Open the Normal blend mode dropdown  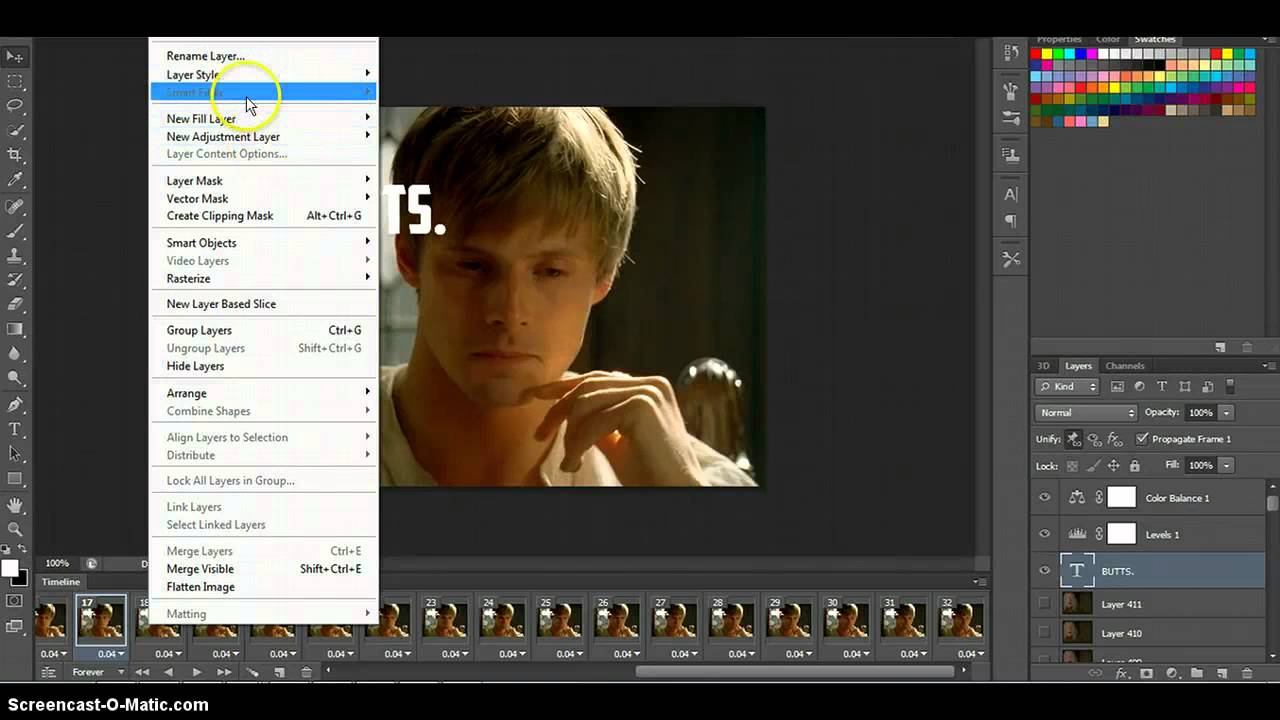coord(1086,413)
